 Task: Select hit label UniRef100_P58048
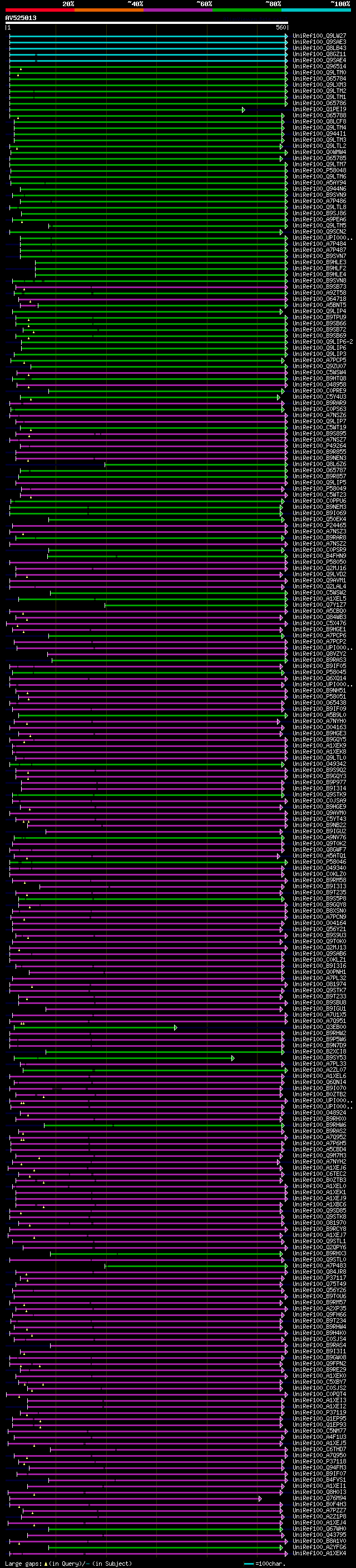[x=319, y=171]
